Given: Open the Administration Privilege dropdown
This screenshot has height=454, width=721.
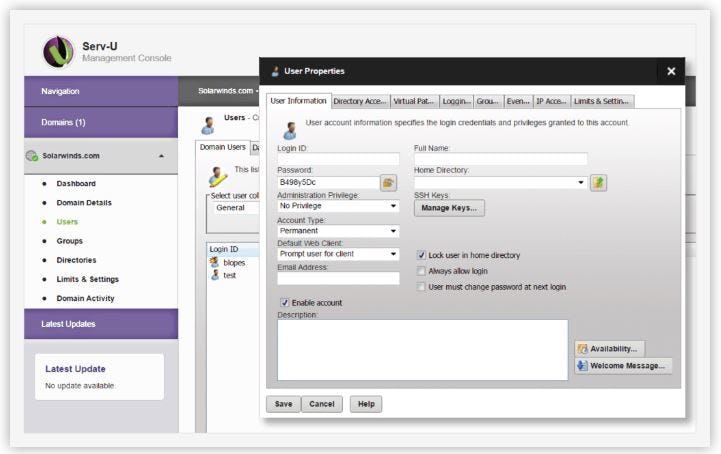Looking at the screenshot, I should point(338,206).
